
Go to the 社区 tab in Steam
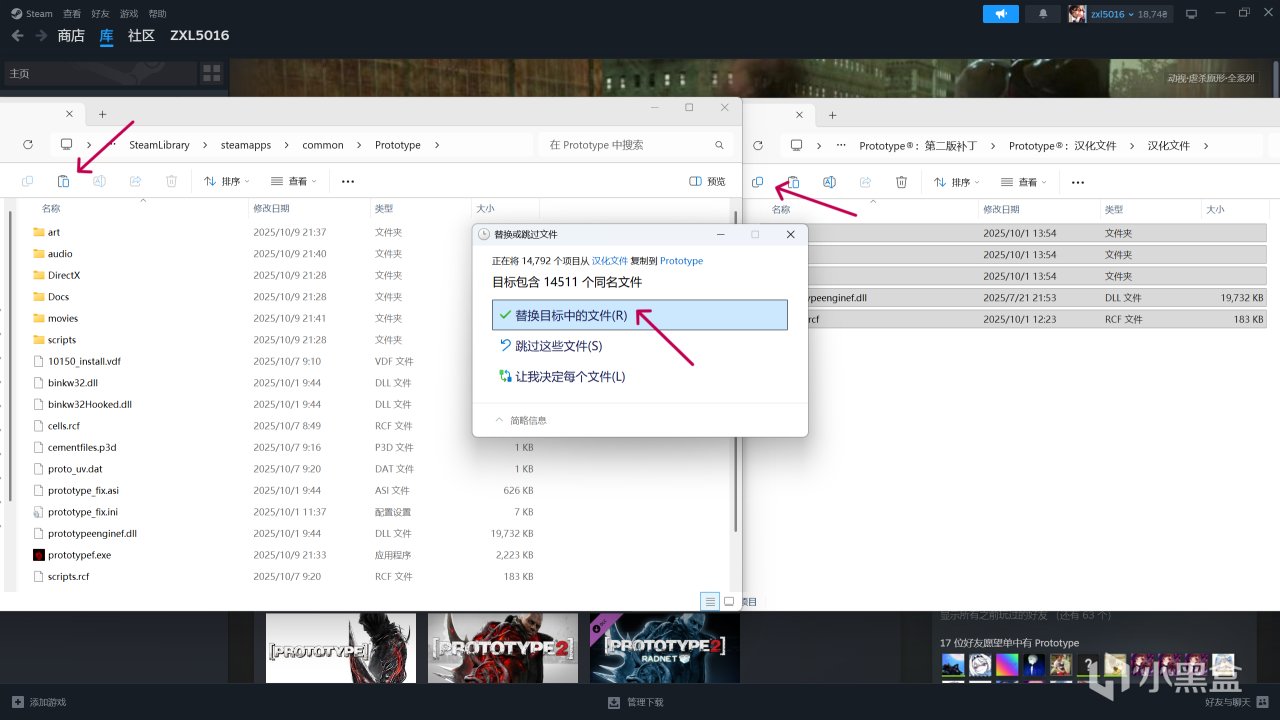(141, 35)
